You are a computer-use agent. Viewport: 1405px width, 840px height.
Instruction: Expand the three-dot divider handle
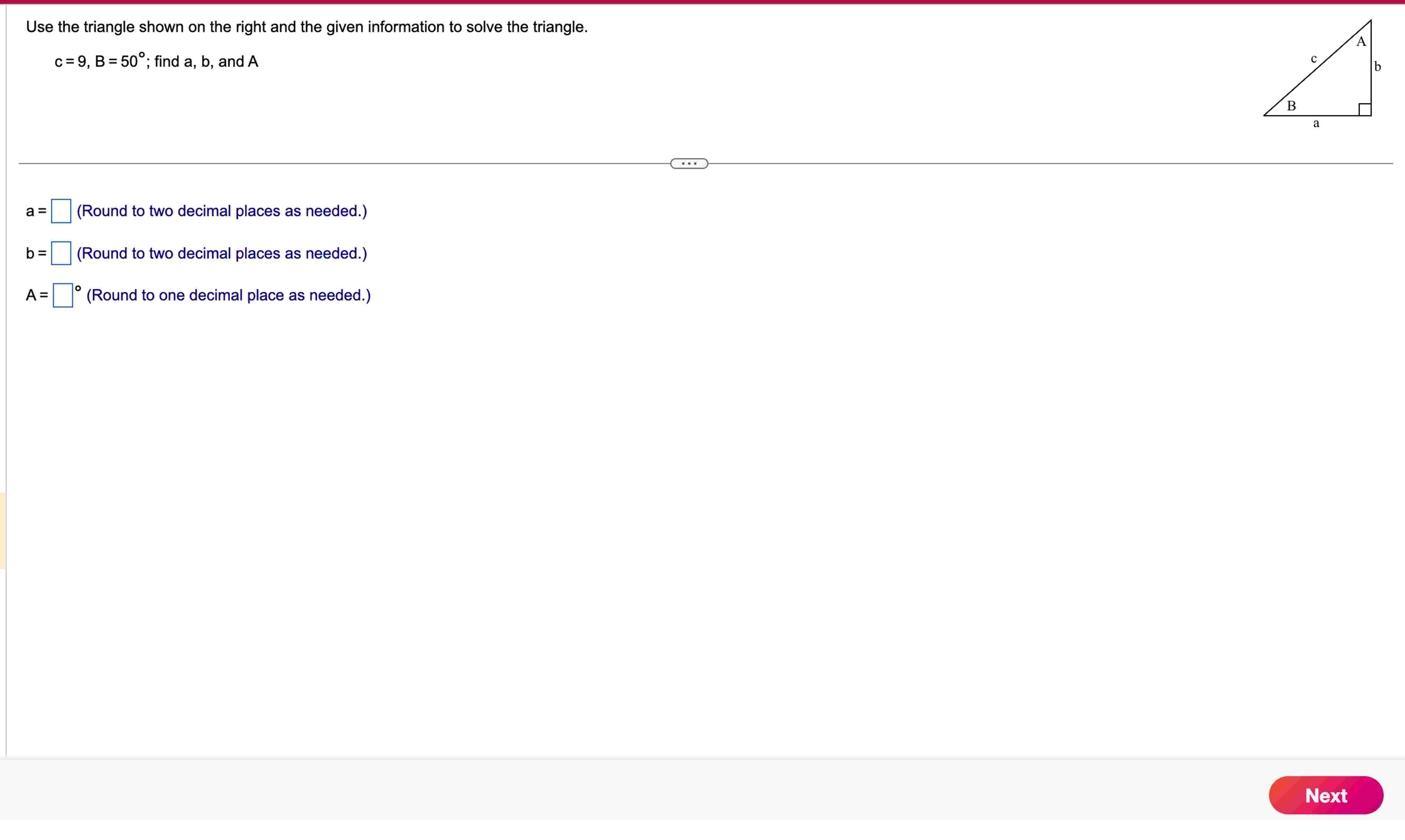coord(689,163)
